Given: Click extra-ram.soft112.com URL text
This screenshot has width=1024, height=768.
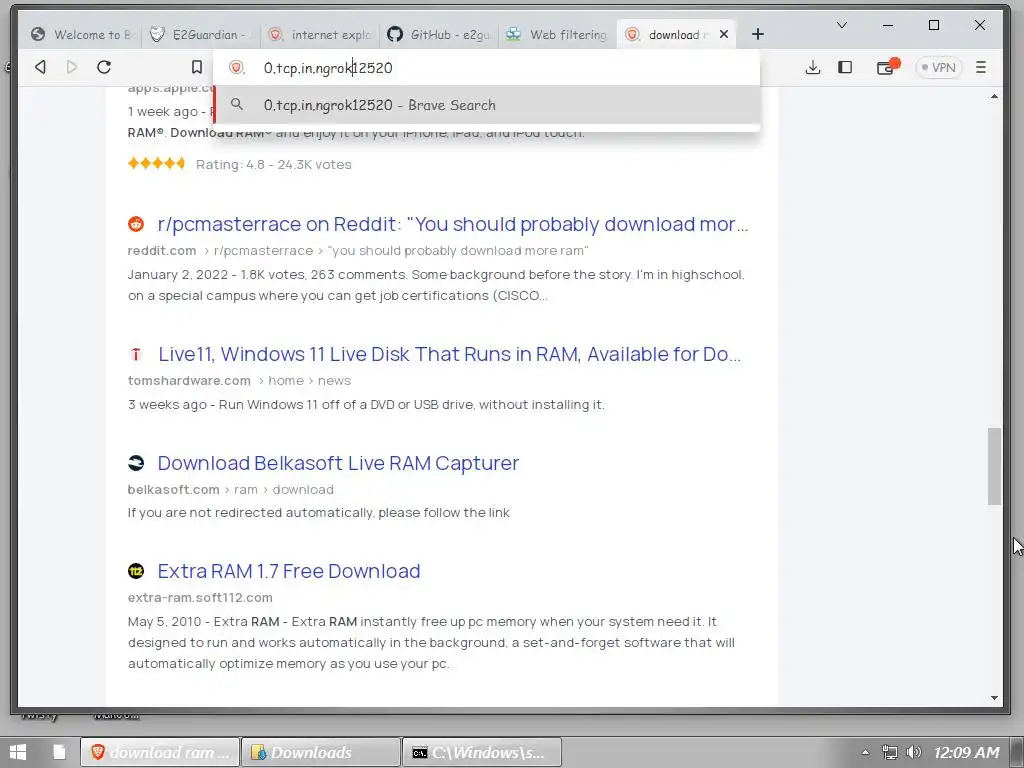Looking at the screenshot, I should pos(200,598).
